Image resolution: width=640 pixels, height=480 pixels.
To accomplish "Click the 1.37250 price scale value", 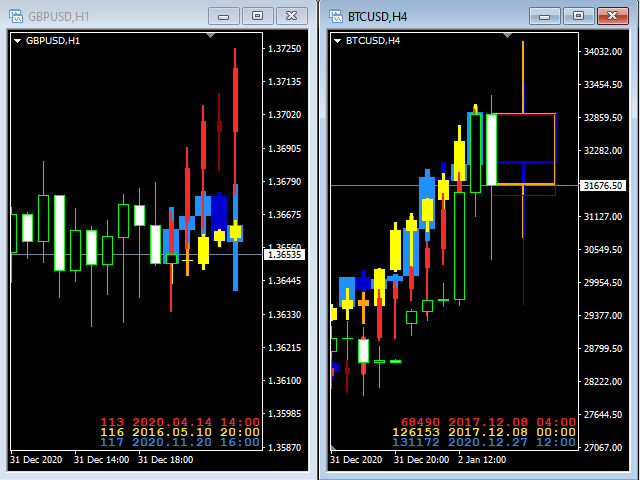I will (x=284, y=49).
